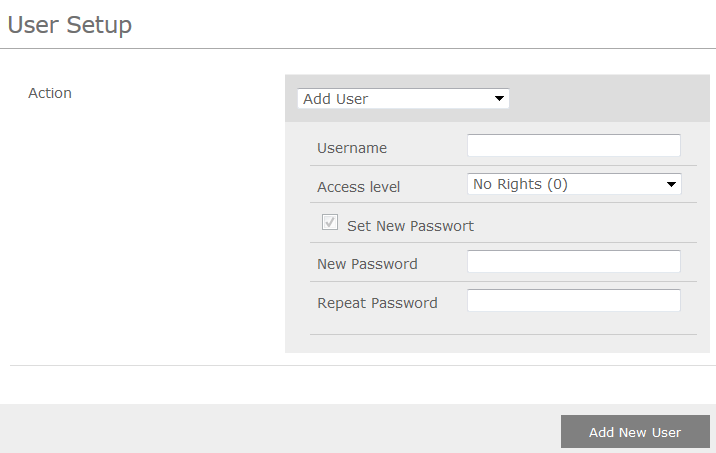Viewport: 716px width, 453px height.
Task: Click the New Password label
Action: tap(367, 265)
